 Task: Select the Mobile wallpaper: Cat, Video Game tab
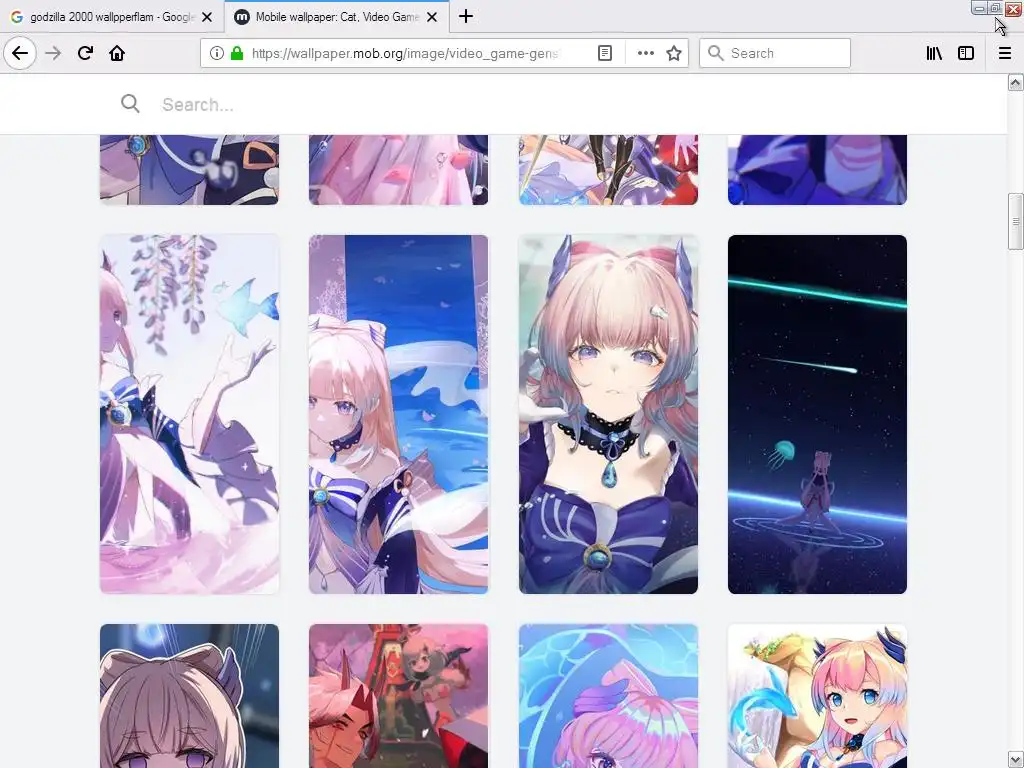point(336,17)
